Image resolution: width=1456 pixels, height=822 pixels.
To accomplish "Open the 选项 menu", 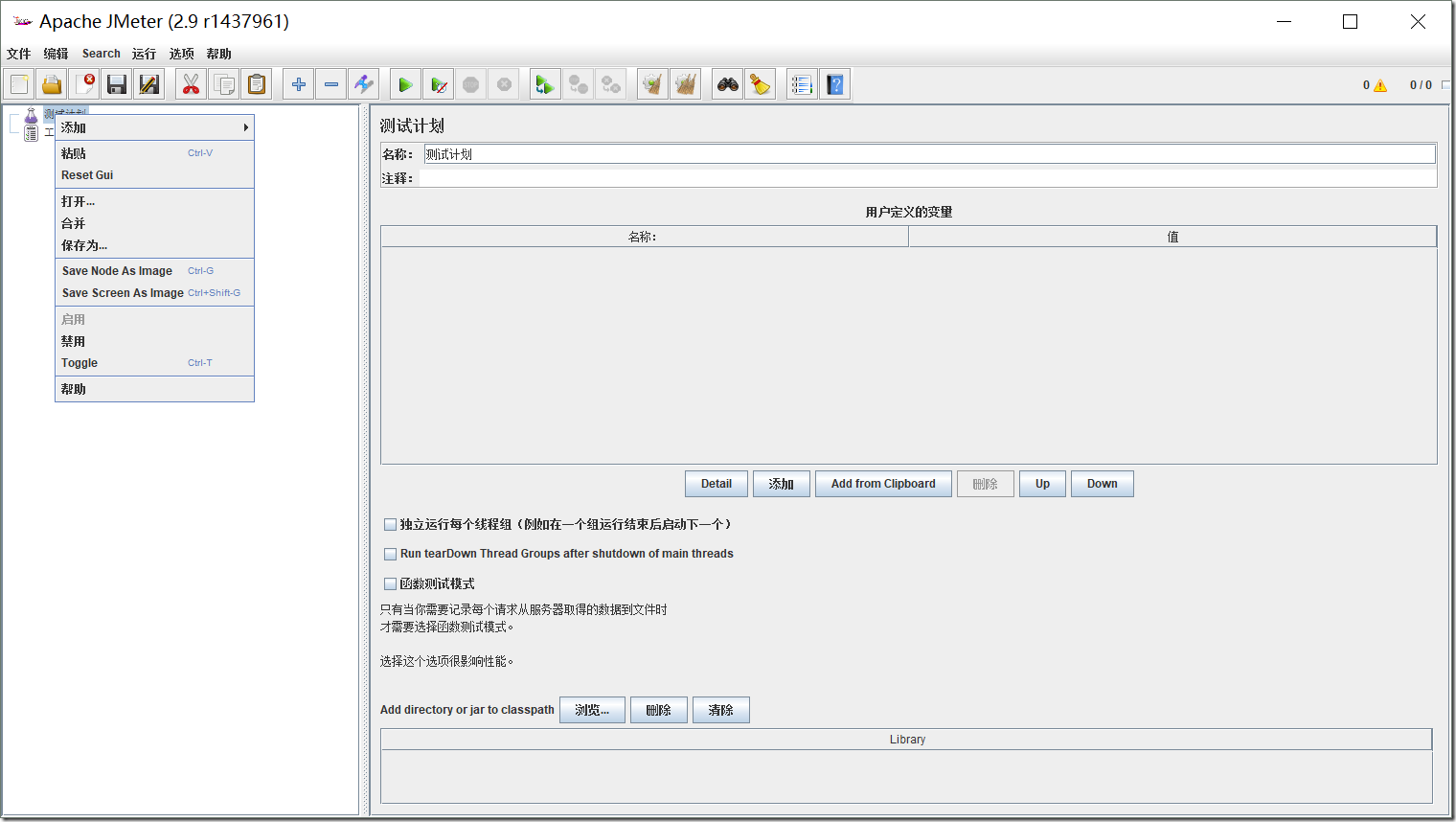I will click(x=182, y=54).
